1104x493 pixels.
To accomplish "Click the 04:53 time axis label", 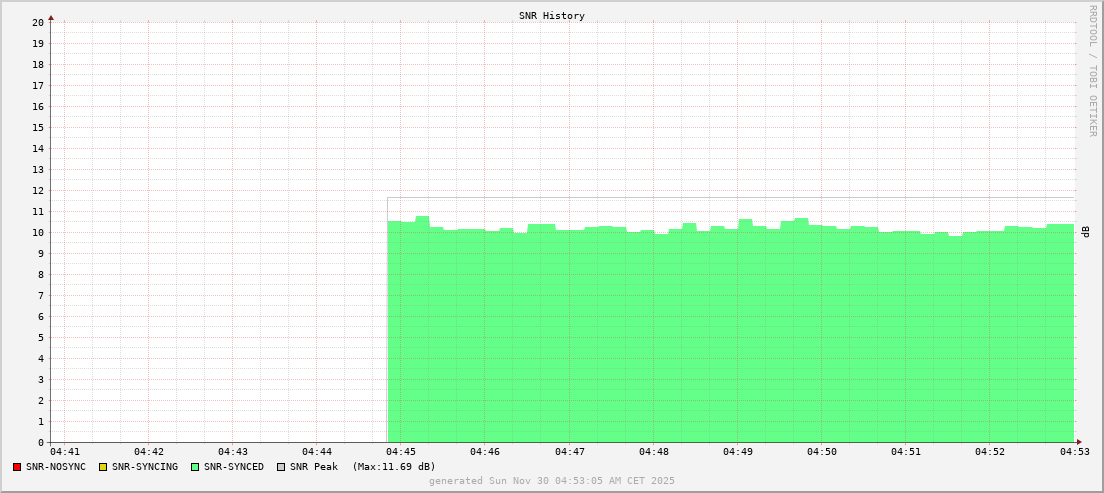I will point(1075,452).
